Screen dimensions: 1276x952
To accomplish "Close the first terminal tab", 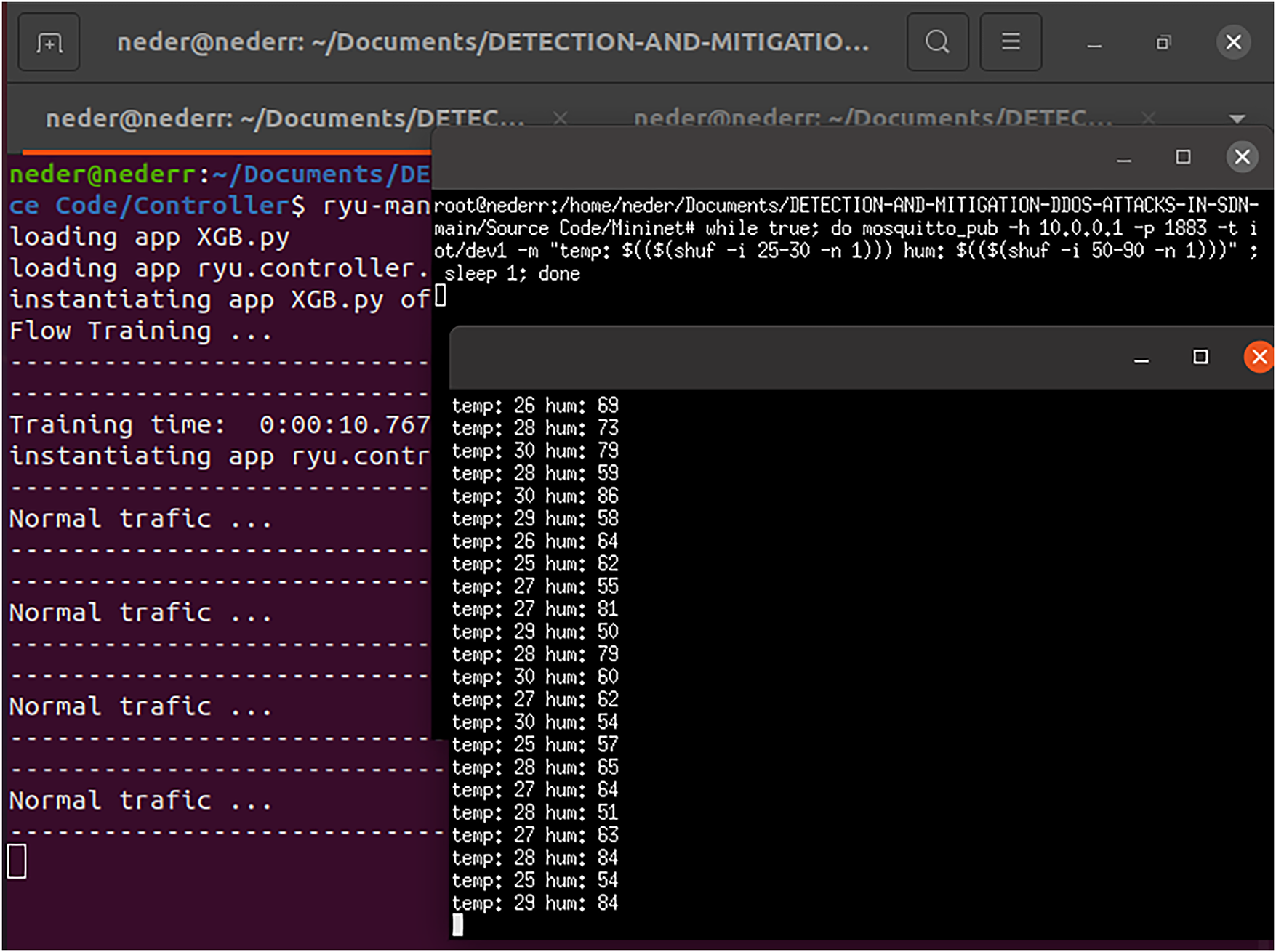I will coord(560,118).
